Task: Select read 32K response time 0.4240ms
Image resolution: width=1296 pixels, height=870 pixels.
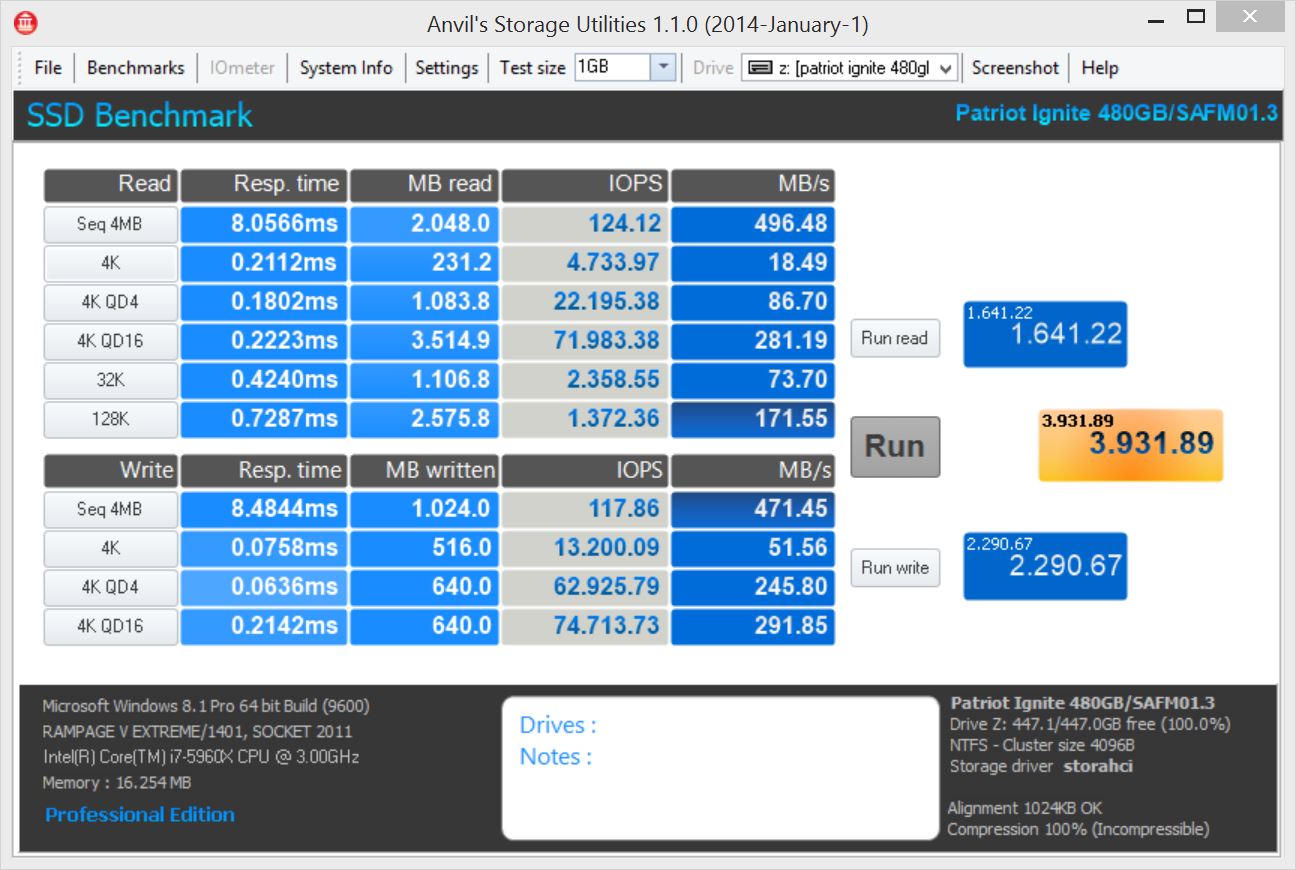Action: pos(264,380)
